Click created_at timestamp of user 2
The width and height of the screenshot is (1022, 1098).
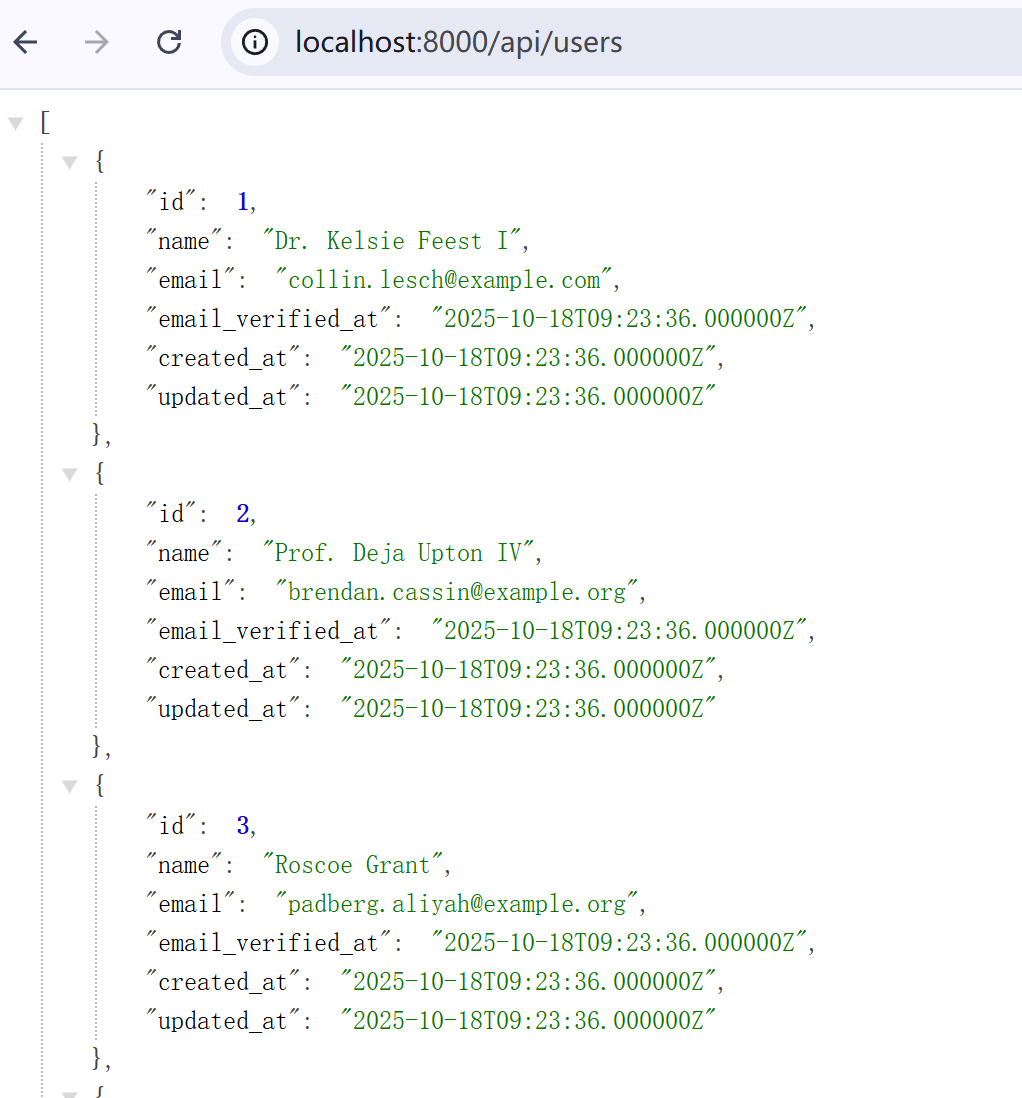click(528, 670)
